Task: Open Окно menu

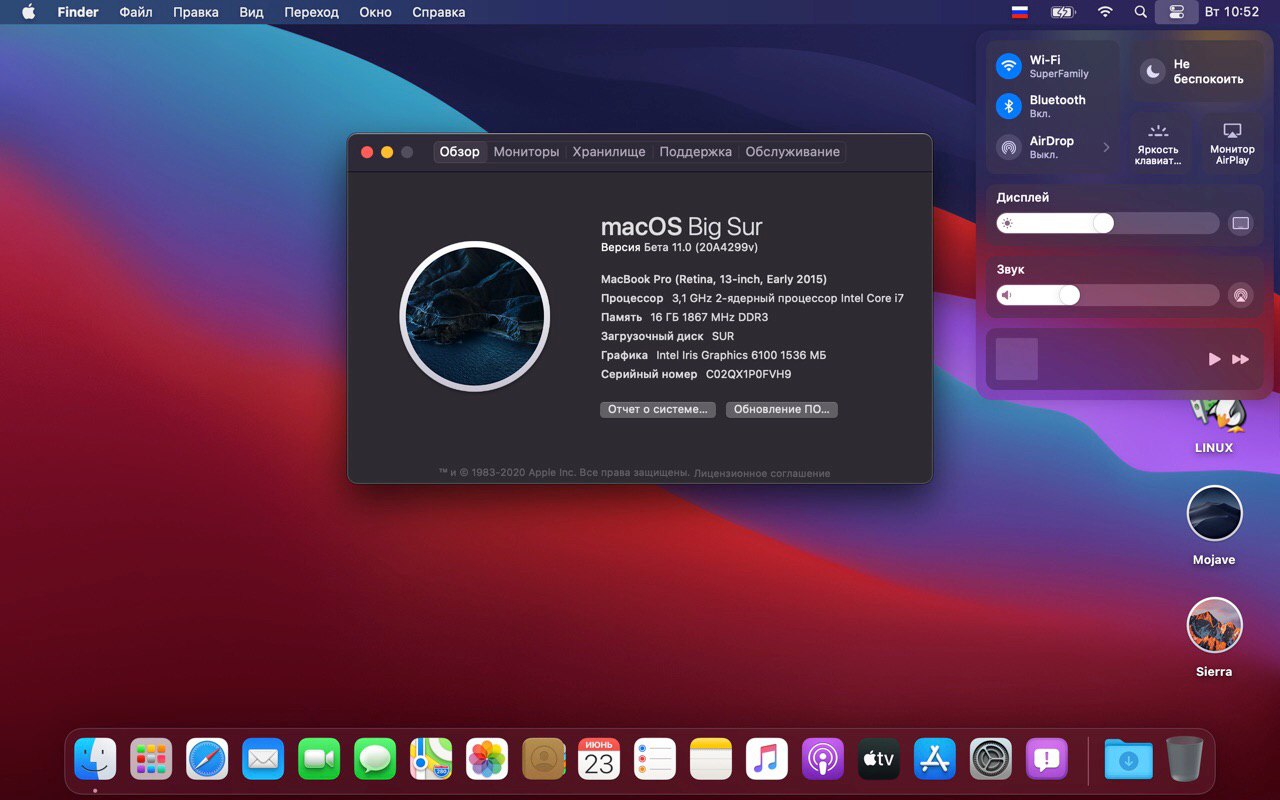Action: (x=375, y=12)
